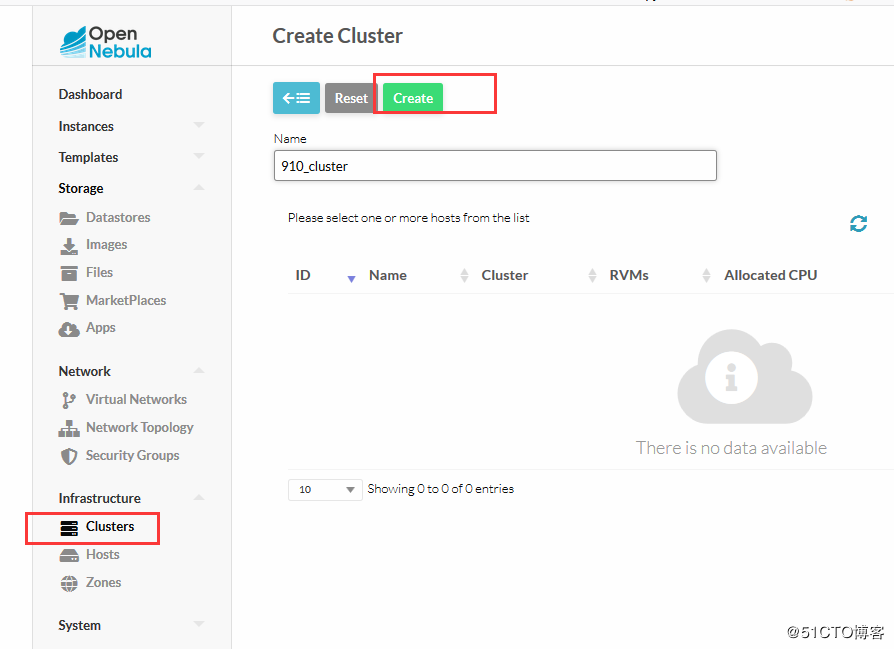Viewport: 894px width, 649px height.
Task: Click the MarketPlaces shopping cart icon
Action: point(69,301)
